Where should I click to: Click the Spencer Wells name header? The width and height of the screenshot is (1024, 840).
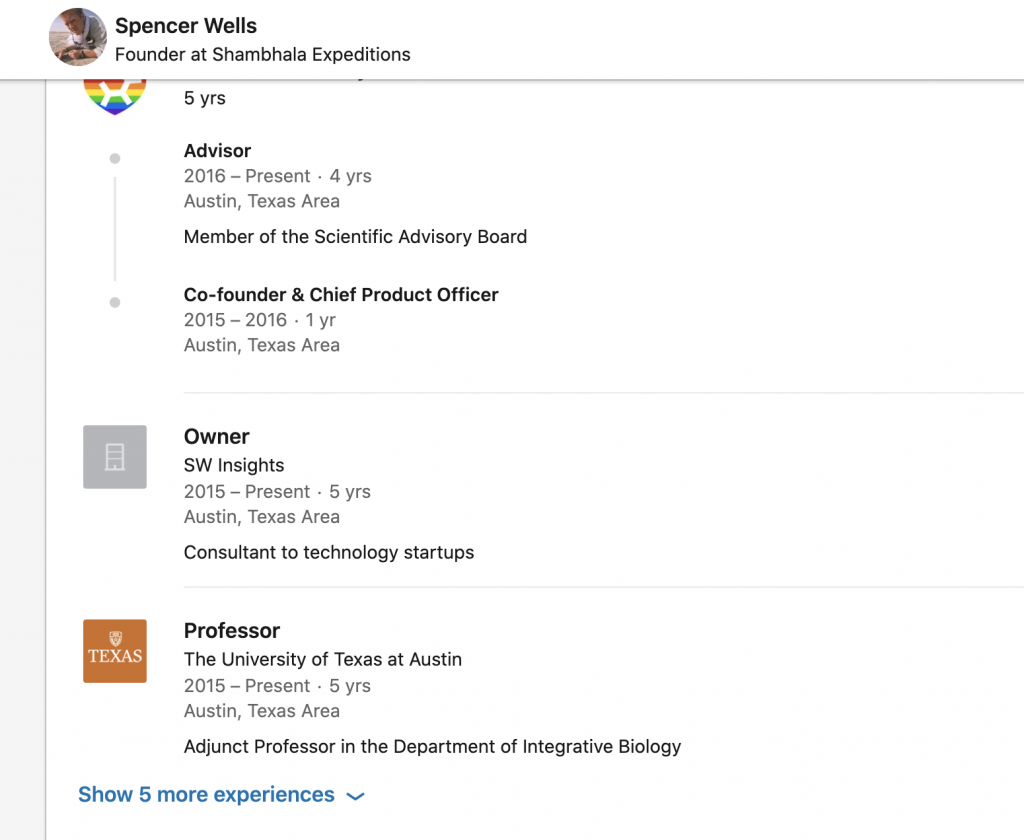pos(186,26)
